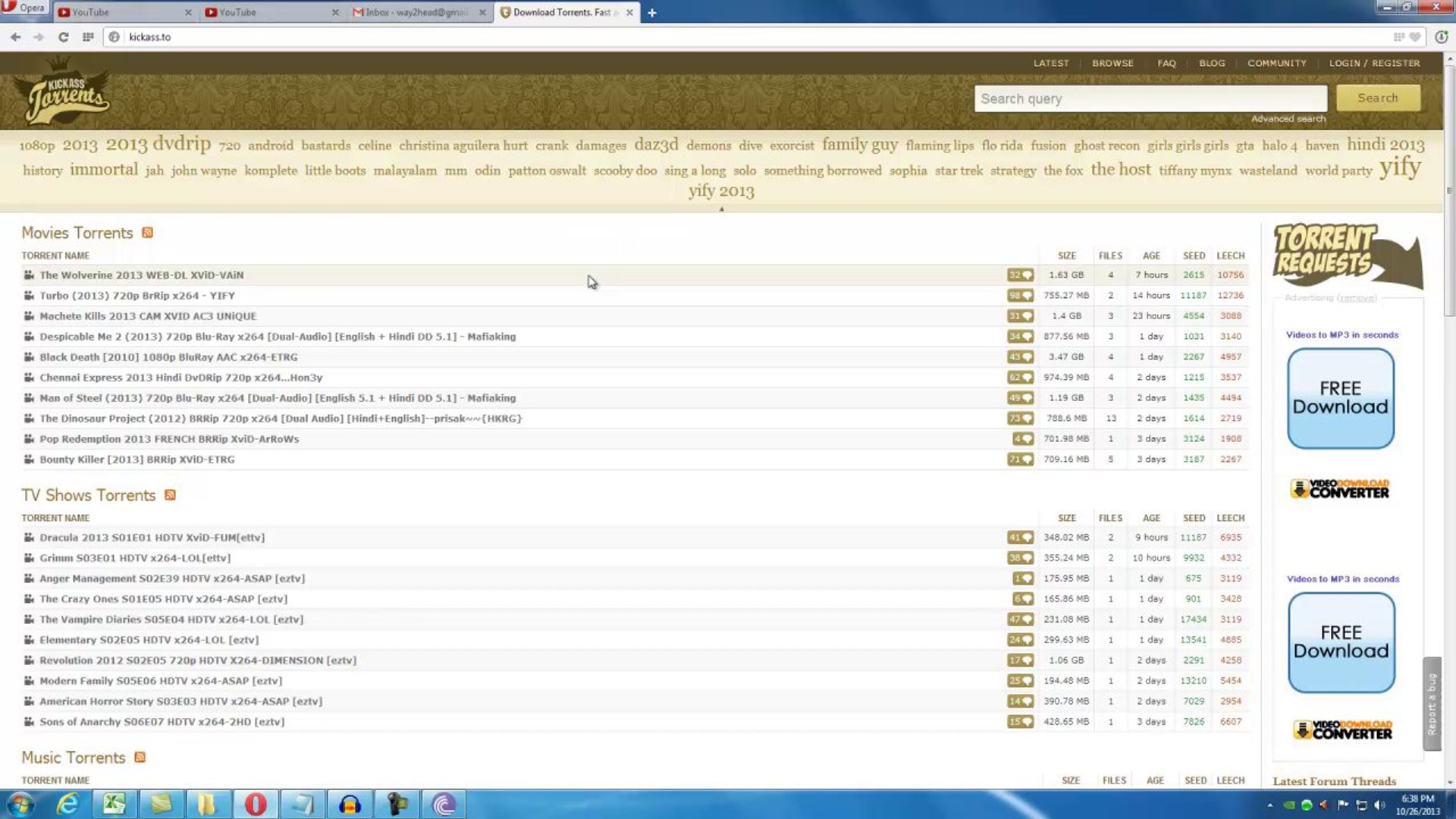The width and height of the screenshot is (1456, 819).
Task: Open Excel from the Windows taskbar
Action: pos(115,804)
